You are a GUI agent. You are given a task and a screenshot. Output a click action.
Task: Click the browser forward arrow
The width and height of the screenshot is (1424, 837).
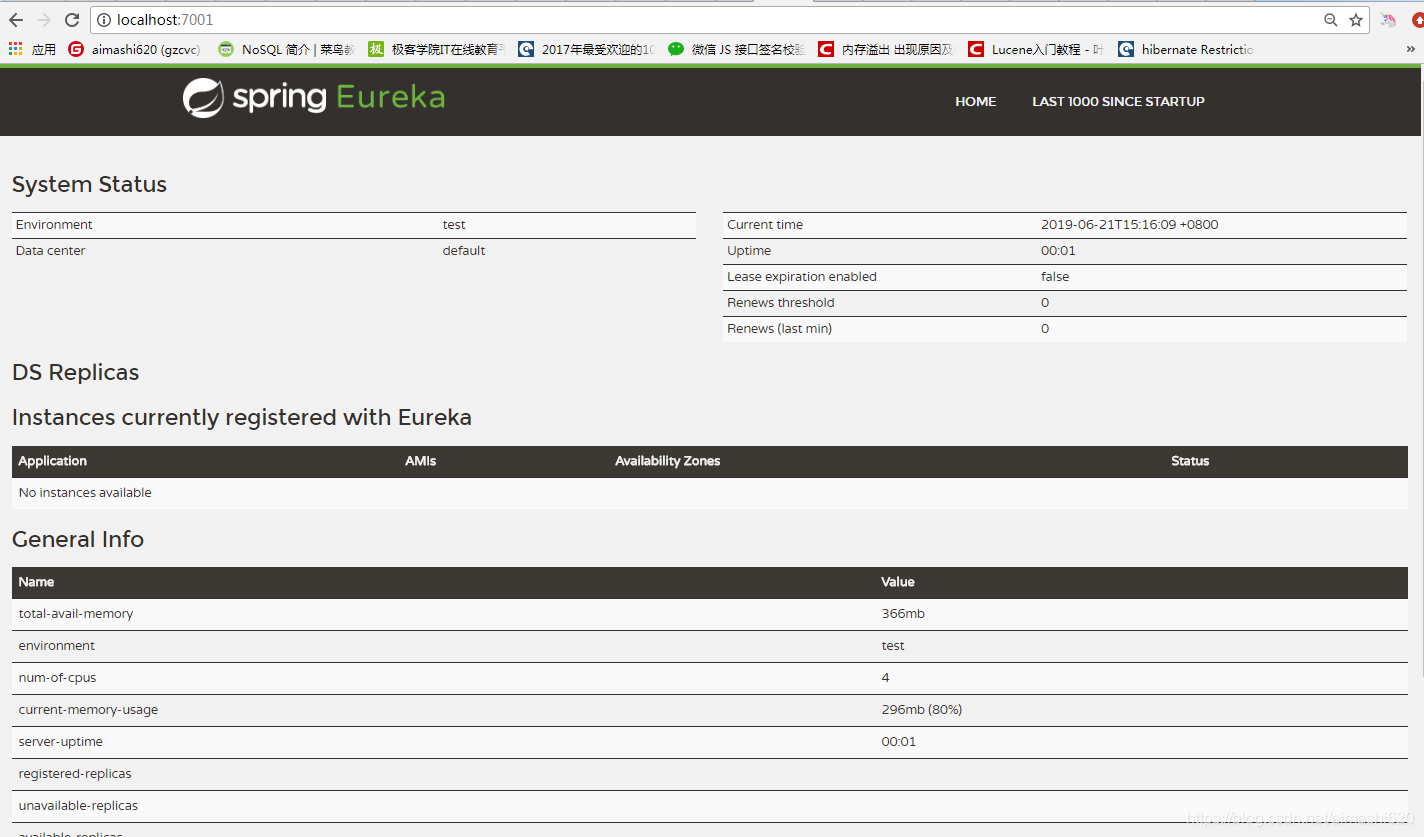click(x=44, y=20)
